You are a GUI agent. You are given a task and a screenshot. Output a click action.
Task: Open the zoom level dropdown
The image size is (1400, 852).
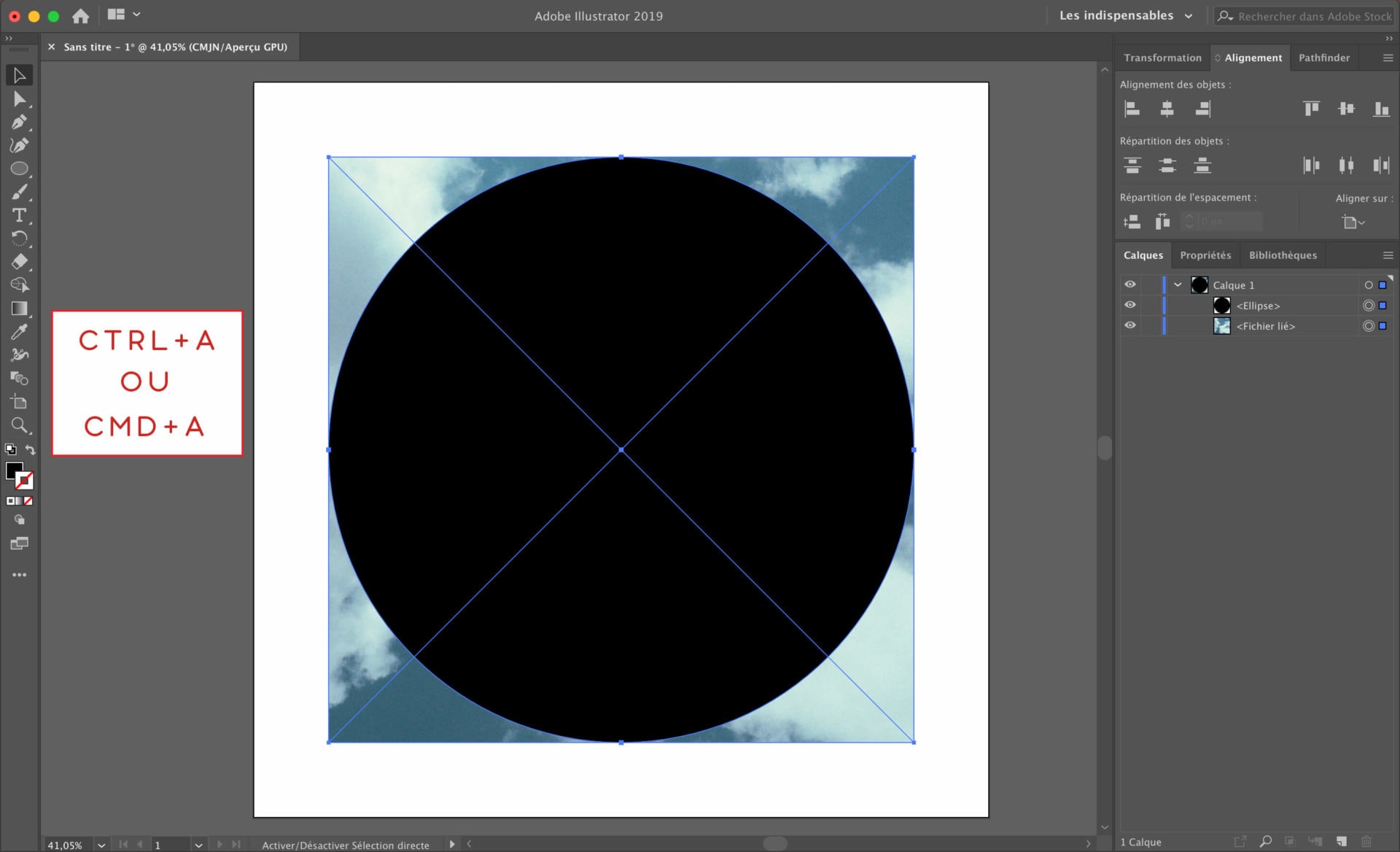pyautogui.click(x=101, y=845)
